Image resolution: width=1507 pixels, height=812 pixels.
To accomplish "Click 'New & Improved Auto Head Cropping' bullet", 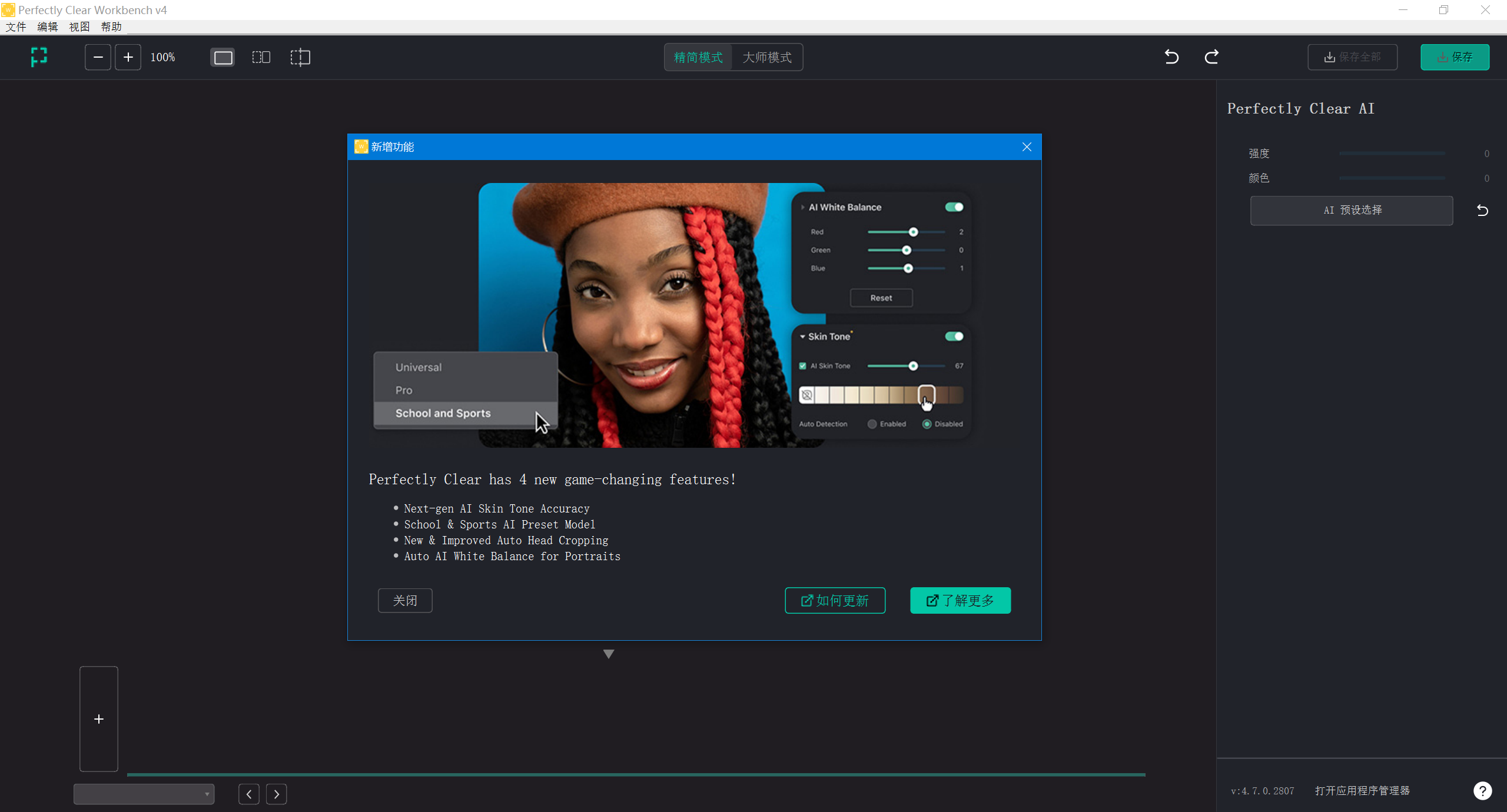I will pyautogui.click(x=506, y=540).
